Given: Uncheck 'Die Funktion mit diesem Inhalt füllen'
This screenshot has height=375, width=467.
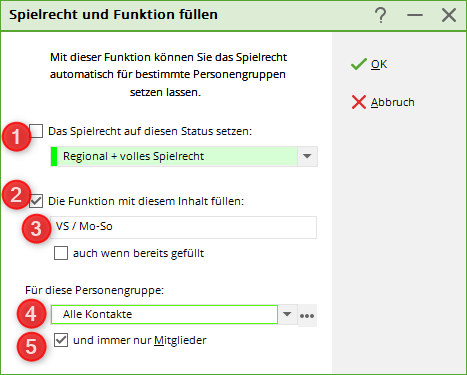Looking at the screenshot, I should [x=36, y=201].
